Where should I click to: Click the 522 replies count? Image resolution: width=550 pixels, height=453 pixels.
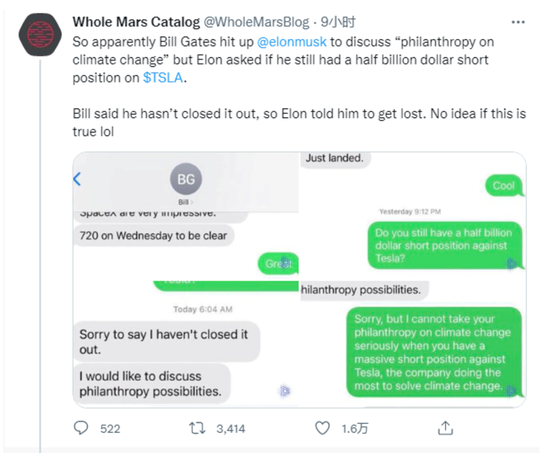click(110, 428)
